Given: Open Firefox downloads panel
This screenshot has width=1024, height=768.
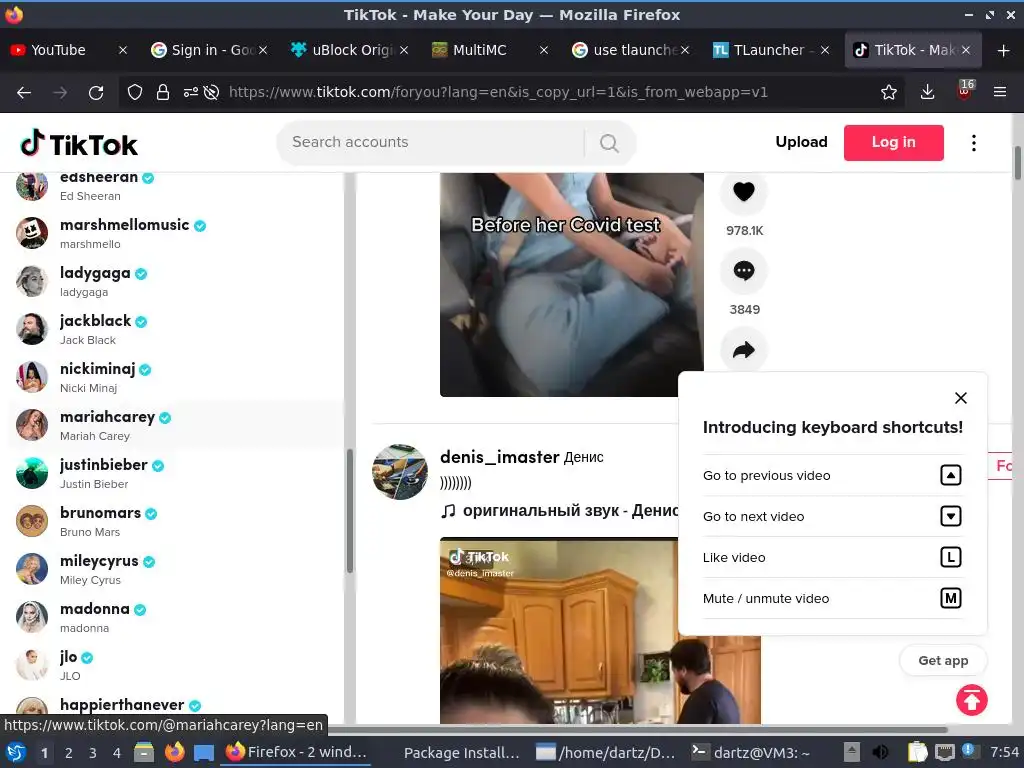Looking at the screenshot, I should 927,93.
